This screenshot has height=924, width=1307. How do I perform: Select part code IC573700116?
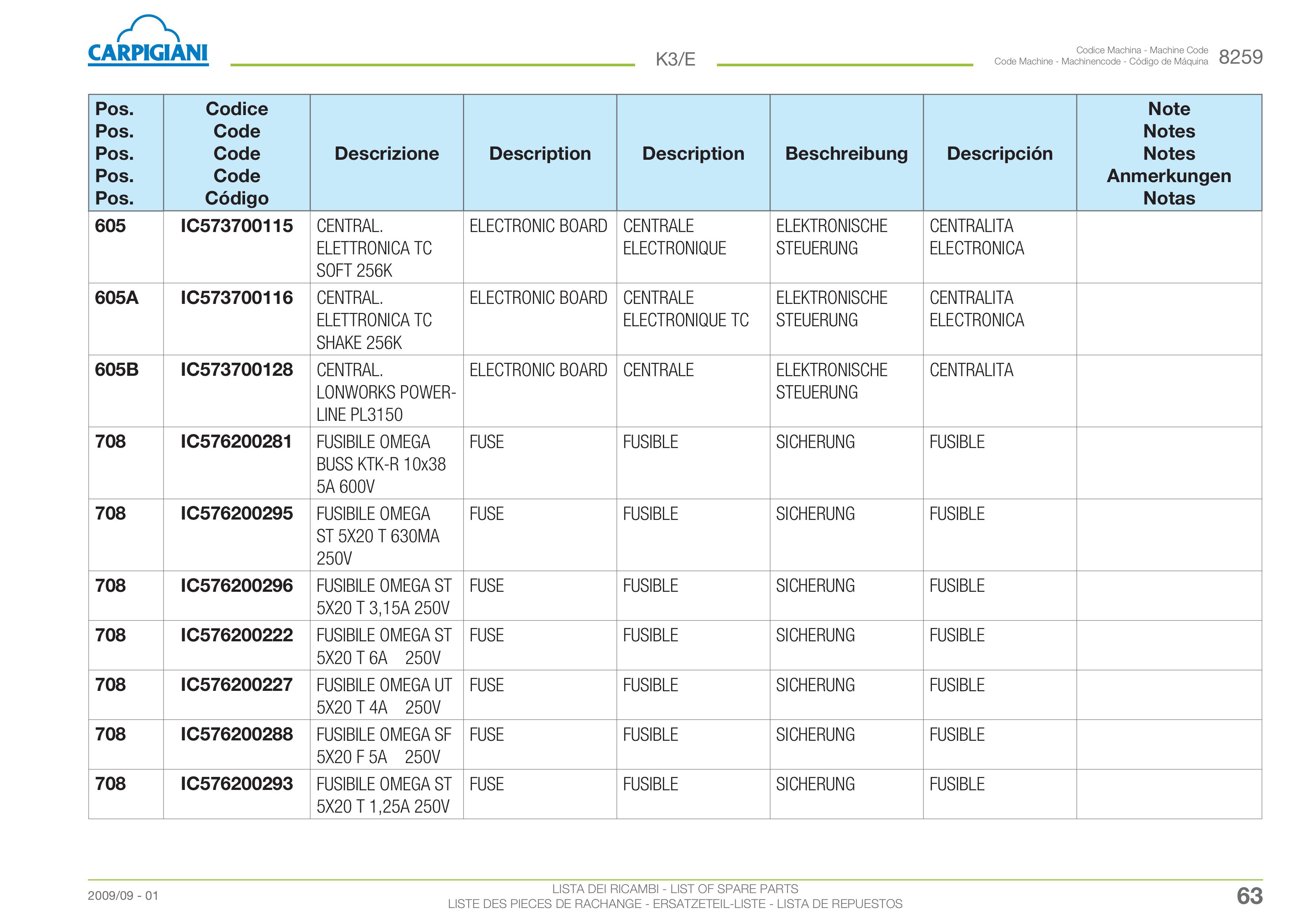pos(237,298)
